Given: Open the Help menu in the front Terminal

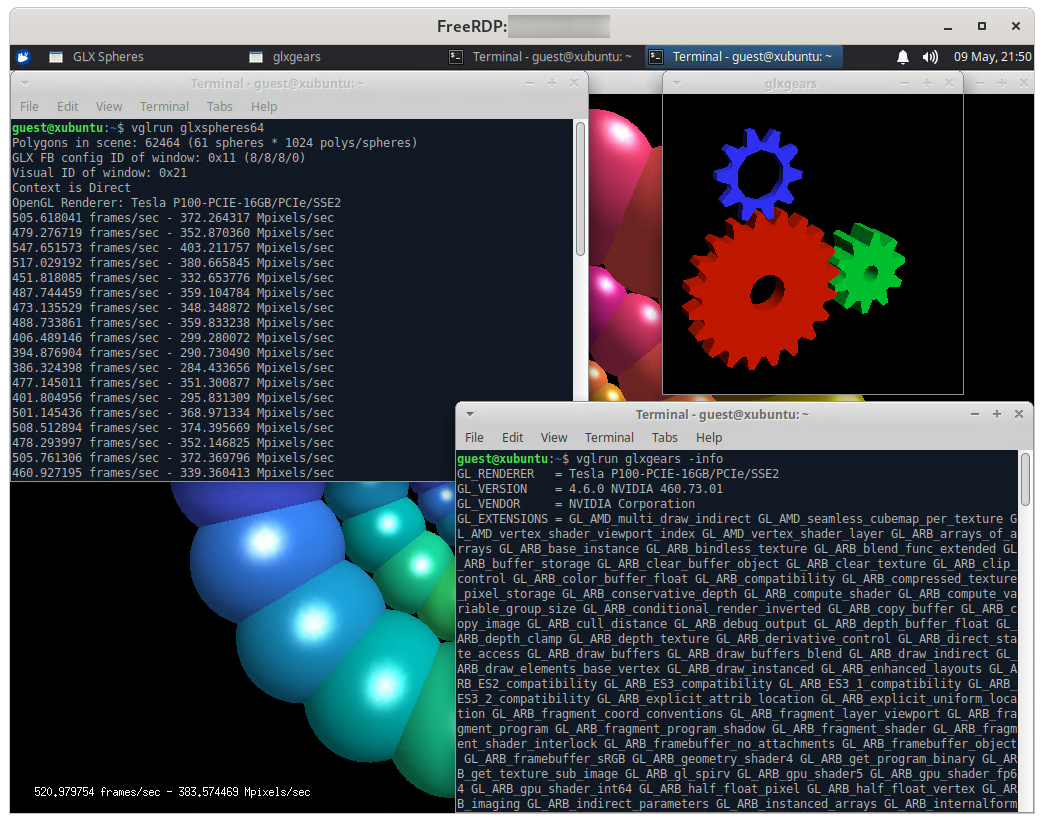Looking at the screenshot, I should (x=709, y=437).
